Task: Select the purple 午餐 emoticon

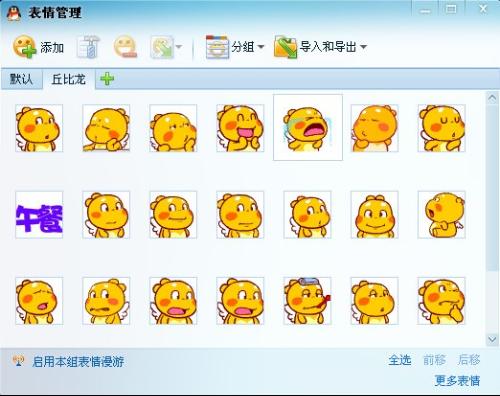Action: pyautogui.click(x=39, y=215)
